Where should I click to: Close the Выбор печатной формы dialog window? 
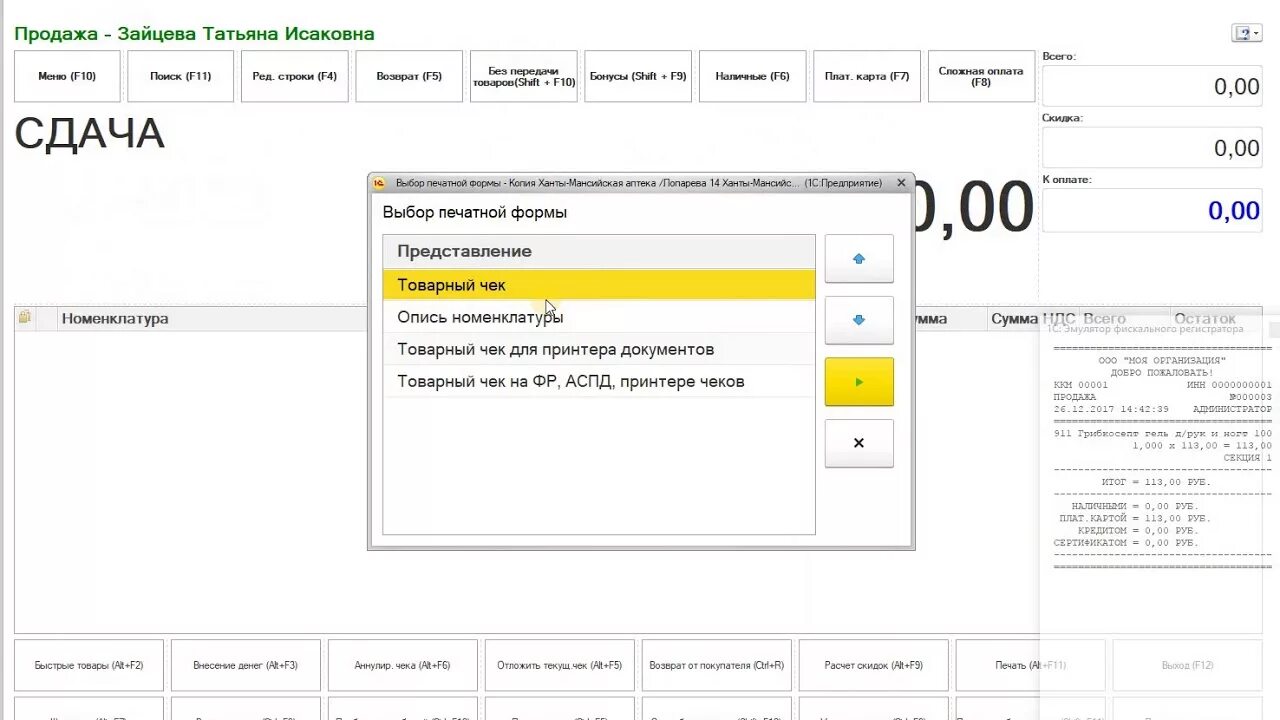coord(901,183)
